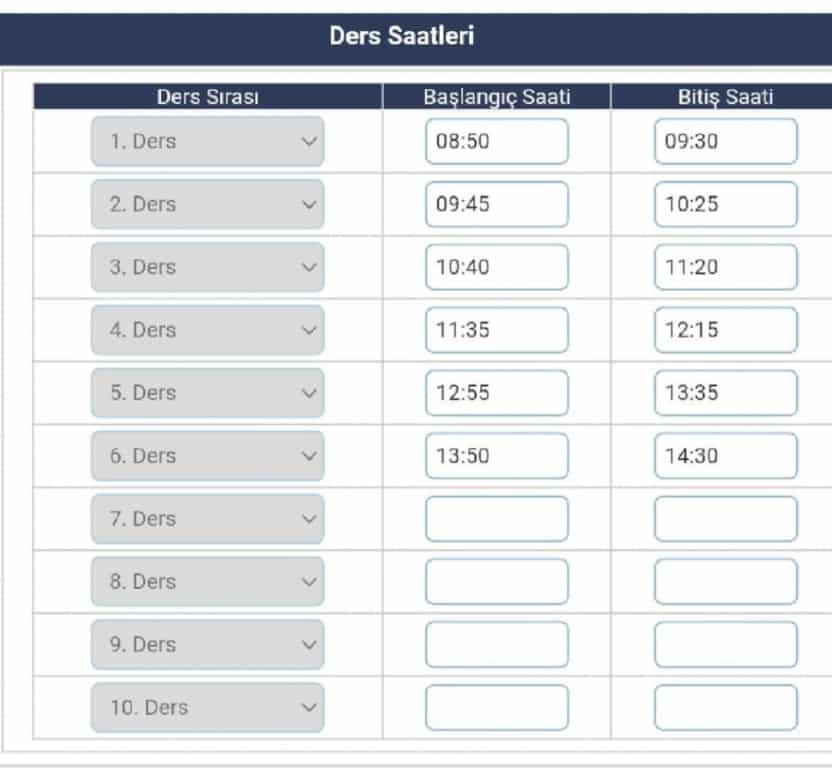Click the Başlangıç Saati column header
Viewport: 832px width, 768px height.
click(x=496, y=97)
